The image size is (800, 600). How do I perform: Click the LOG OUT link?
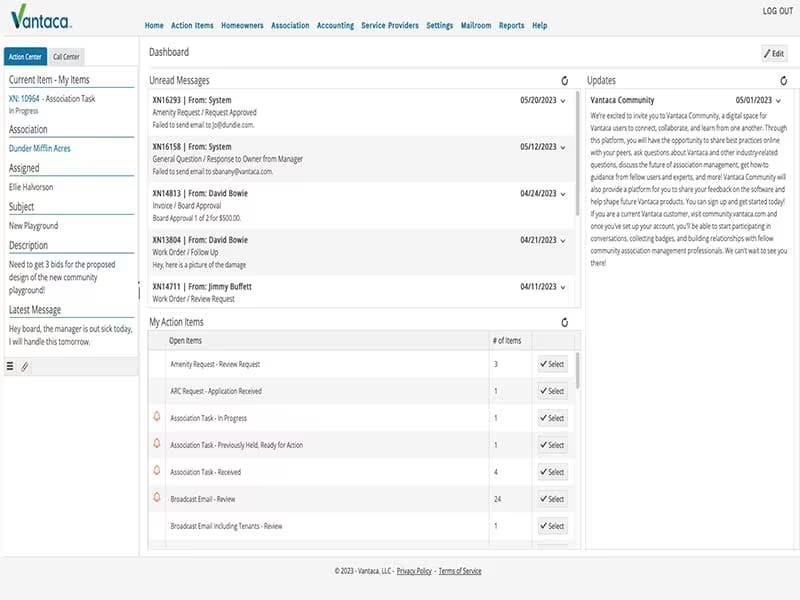[778, 11]
